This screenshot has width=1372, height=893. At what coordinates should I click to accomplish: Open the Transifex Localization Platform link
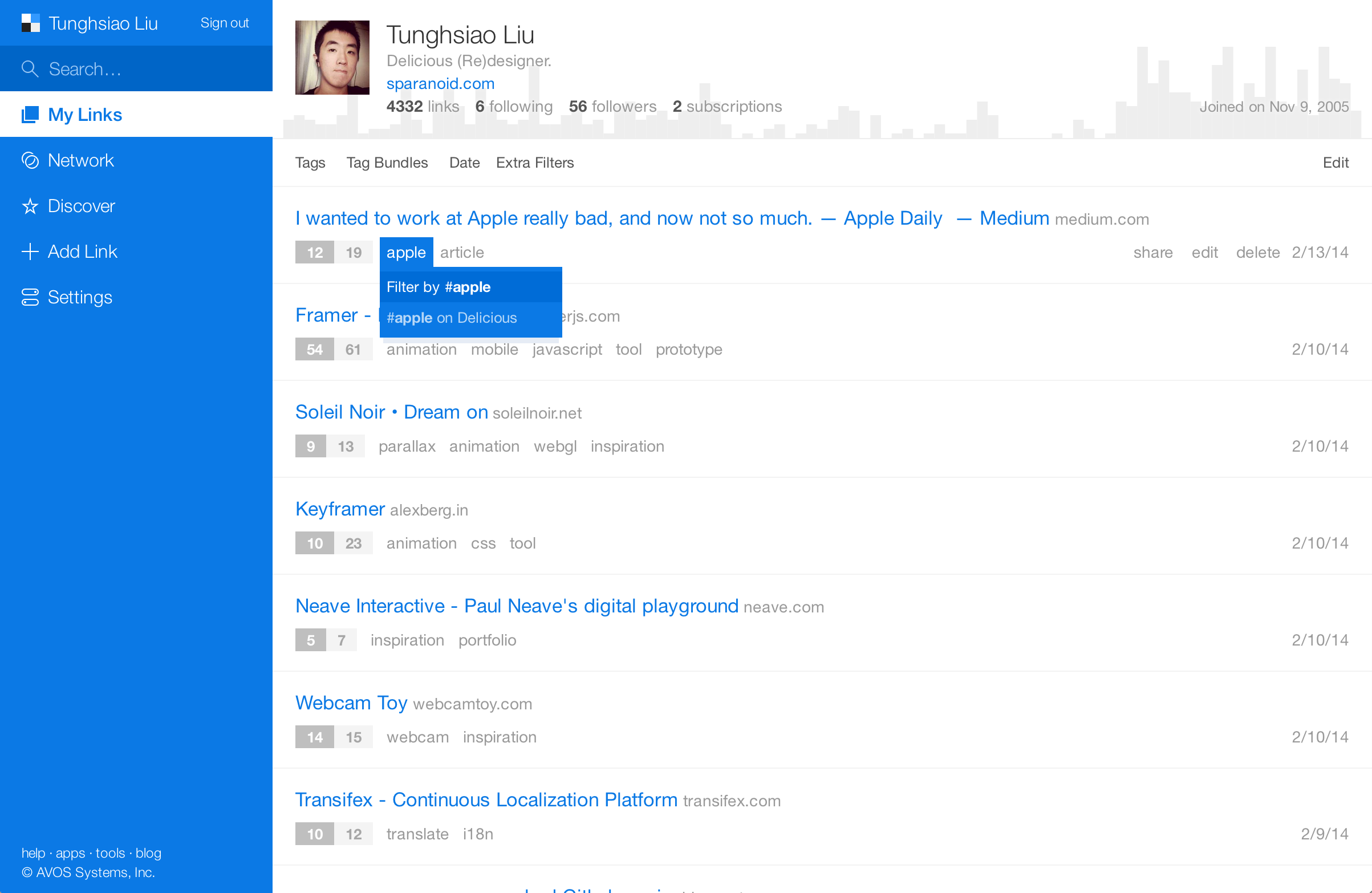coord(486,799)
